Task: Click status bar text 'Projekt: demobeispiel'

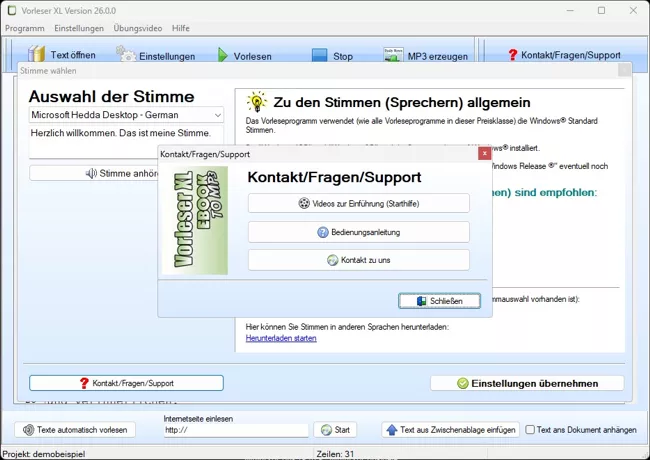Action: (x=44, y=454)
